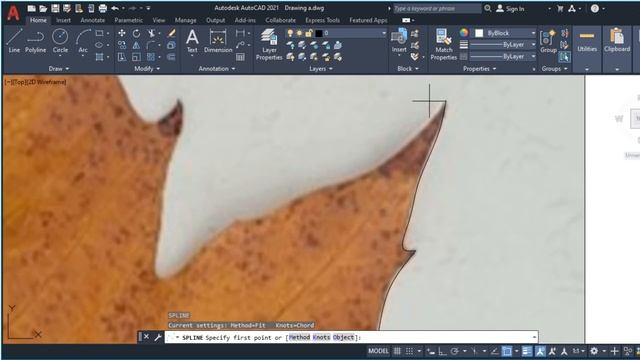Expand the Annotation panel

[x=217, y=69]
